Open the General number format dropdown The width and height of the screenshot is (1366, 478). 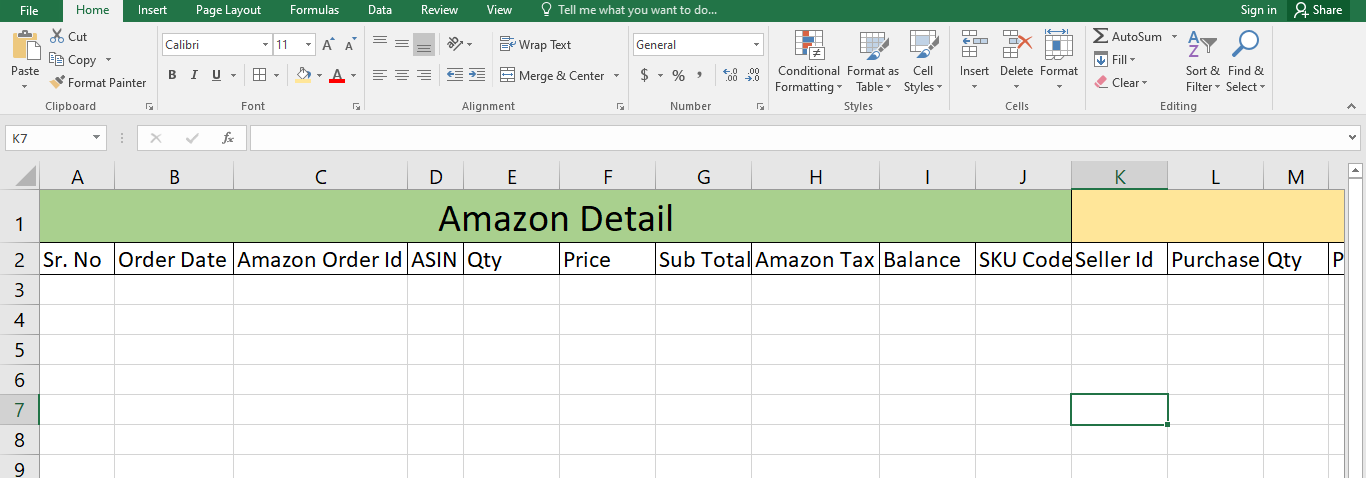[756, 45]
